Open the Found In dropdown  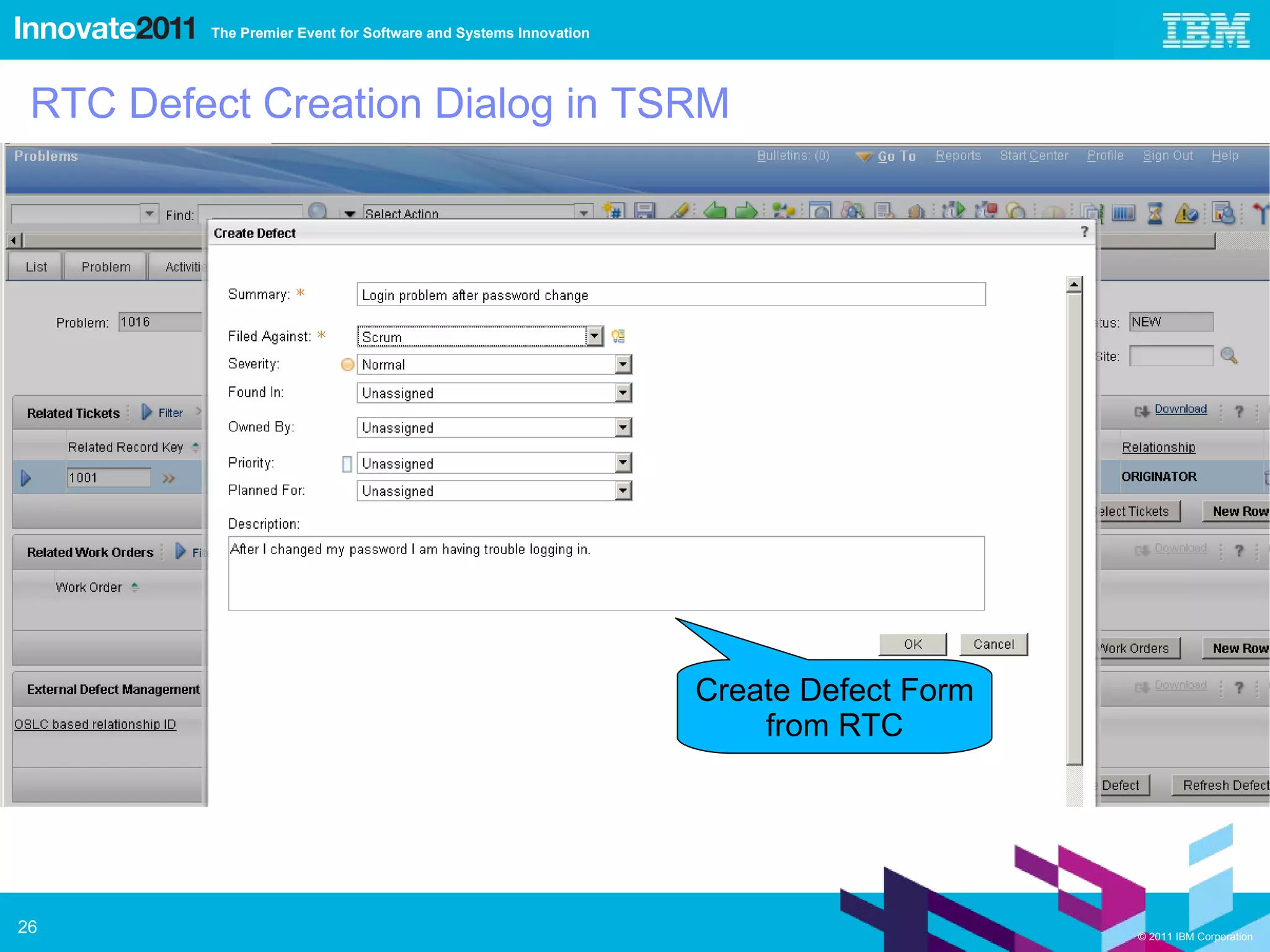[x=623, y=392]
